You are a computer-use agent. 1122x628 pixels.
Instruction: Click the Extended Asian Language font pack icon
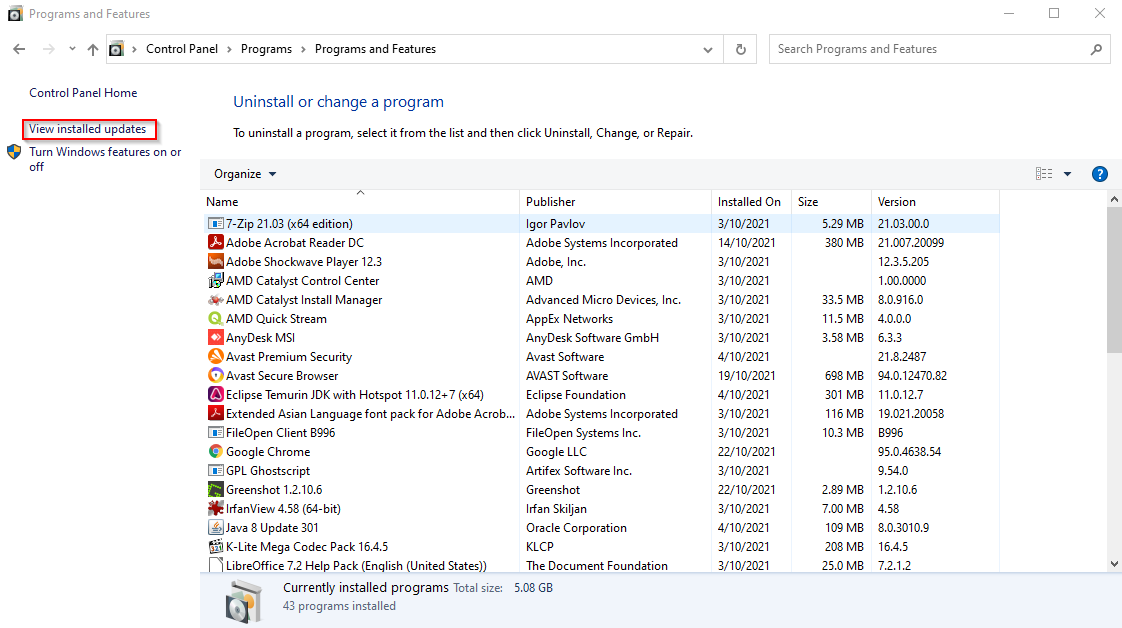click(215, 413)
